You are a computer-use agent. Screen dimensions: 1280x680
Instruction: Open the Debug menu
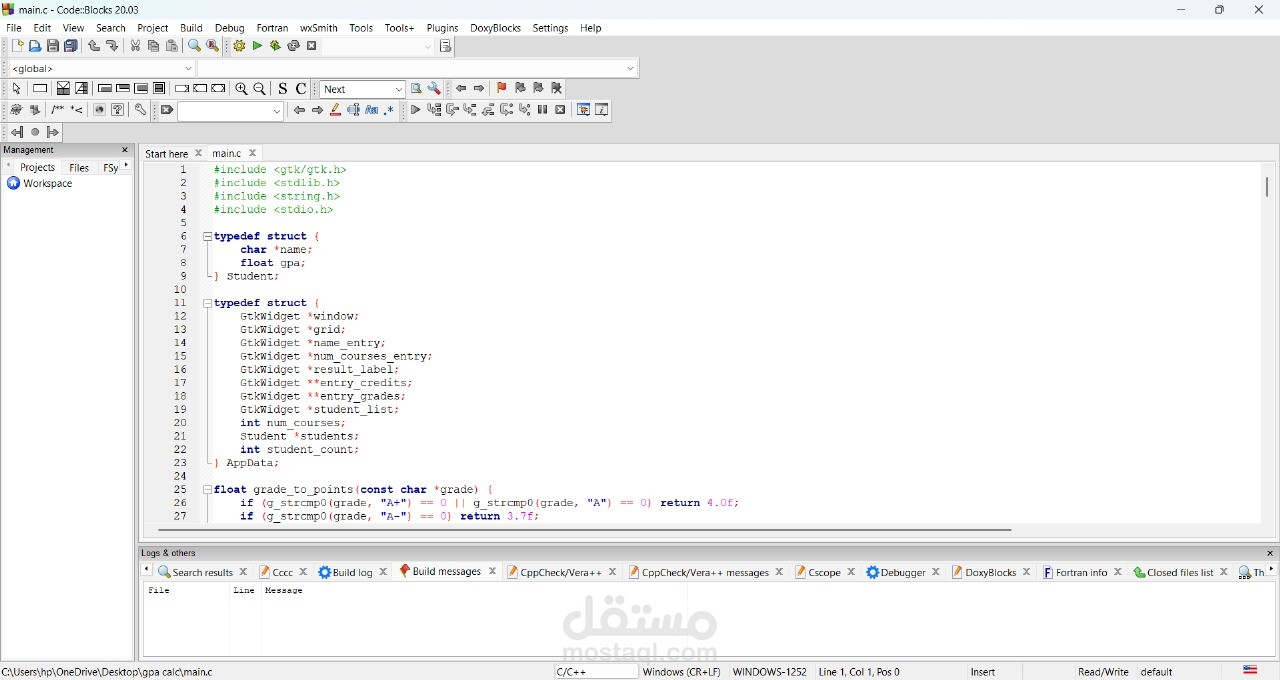[229, 28]
